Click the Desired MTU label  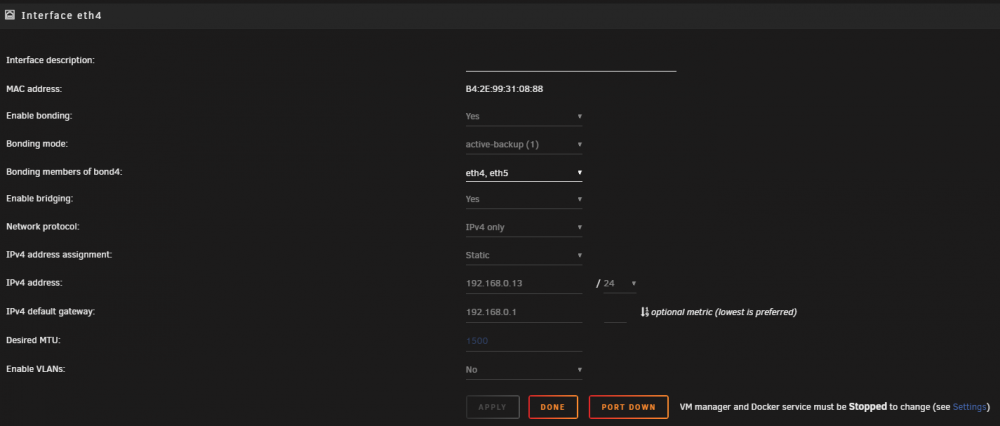coord(33,341)
